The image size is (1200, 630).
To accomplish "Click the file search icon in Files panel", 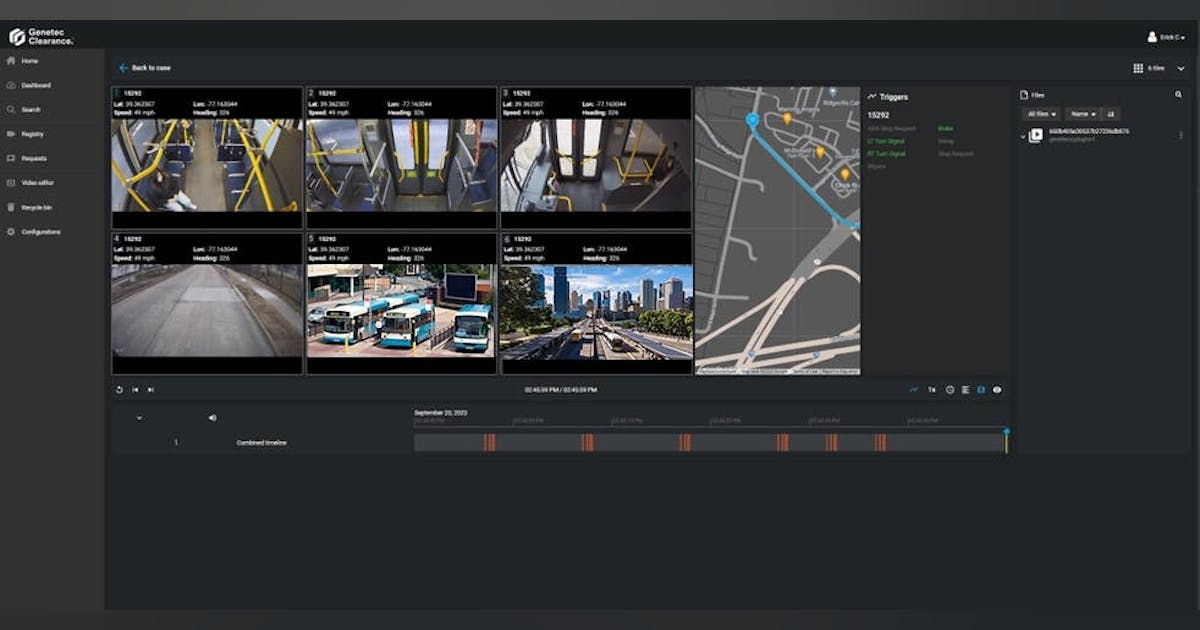I will pyautogui.click(x=1178, y=95).
